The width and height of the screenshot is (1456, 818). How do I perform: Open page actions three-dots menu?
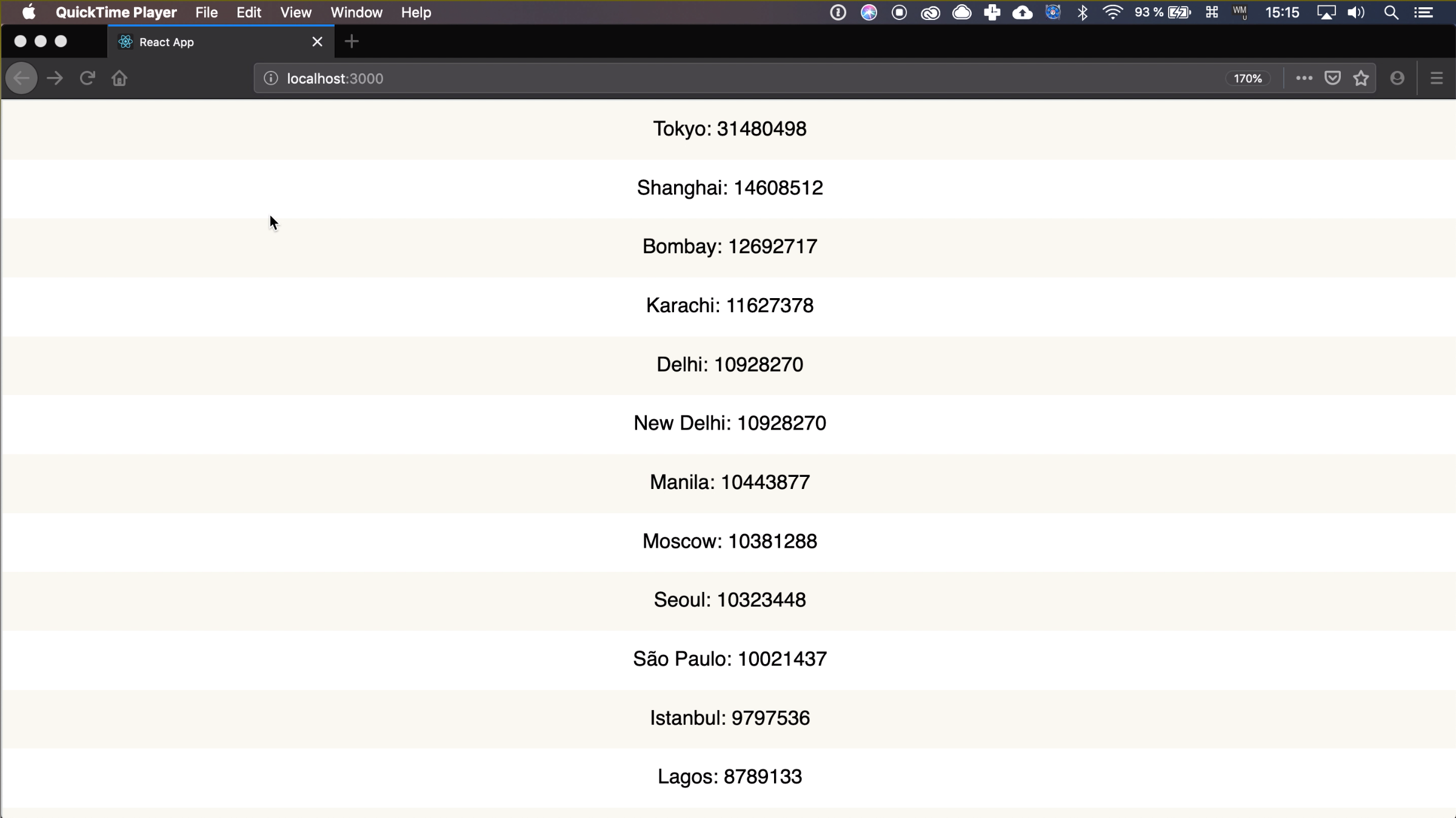point(1304,78)
